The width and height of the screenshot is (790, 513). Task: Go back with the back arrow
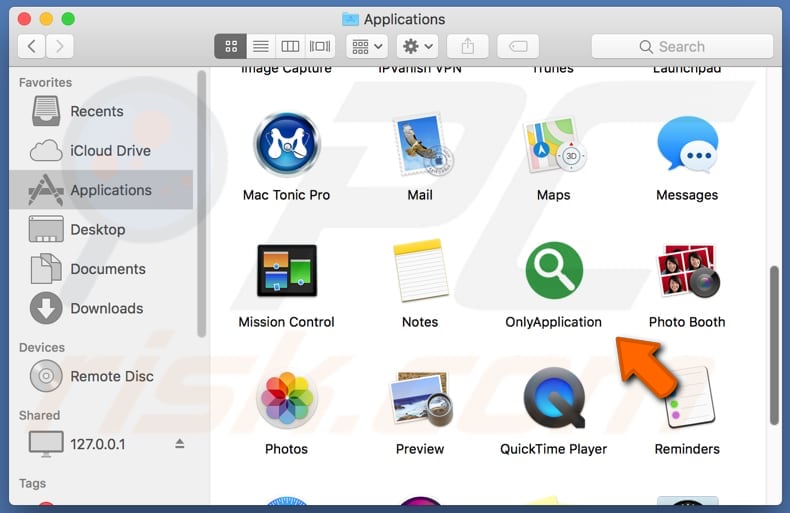(32, 46)
